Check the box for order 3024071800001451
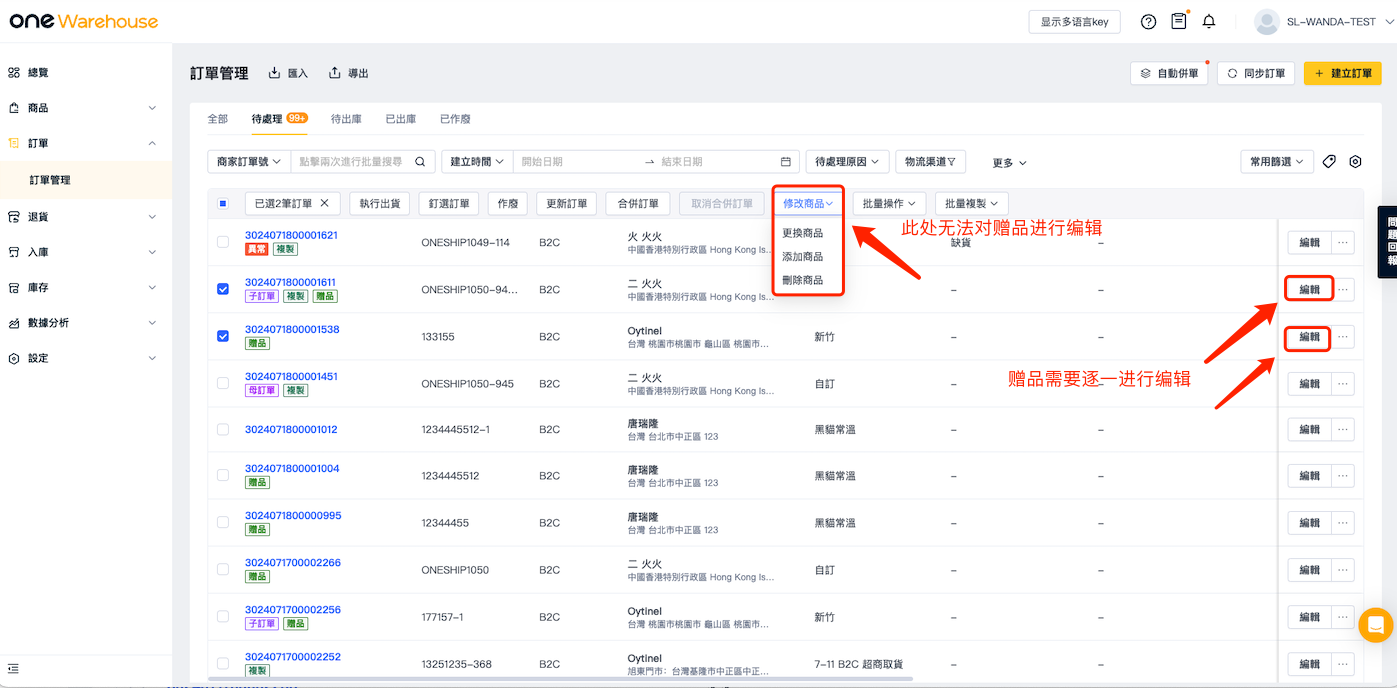Image resolution: width=1397 pixels, height=688 pixels. click(223, 383)
